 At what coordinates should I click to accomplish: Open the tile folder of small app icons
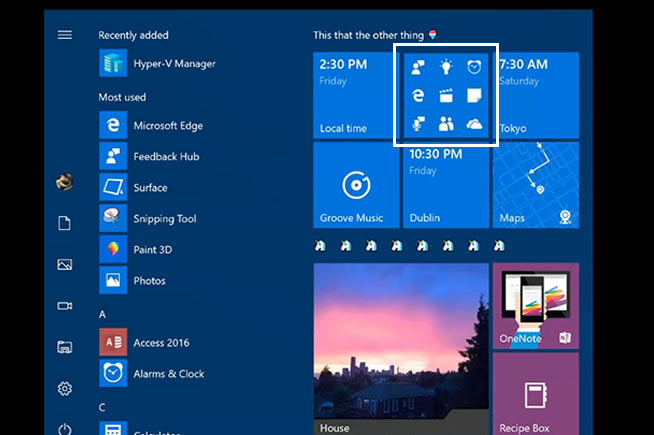[446, 95]
